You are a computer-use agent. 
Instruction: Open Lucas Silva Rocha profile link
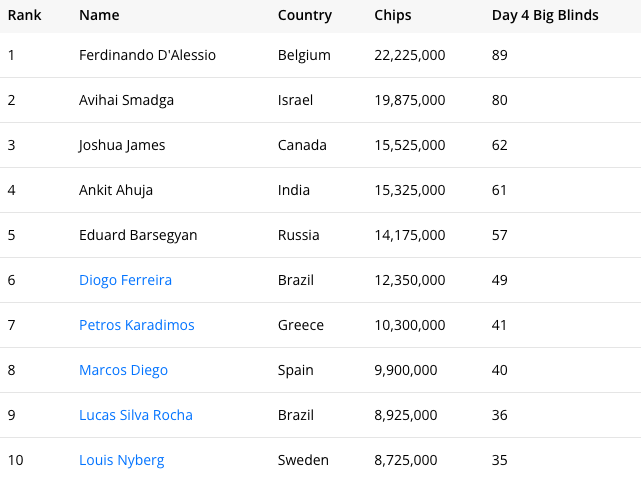[135, 415]
